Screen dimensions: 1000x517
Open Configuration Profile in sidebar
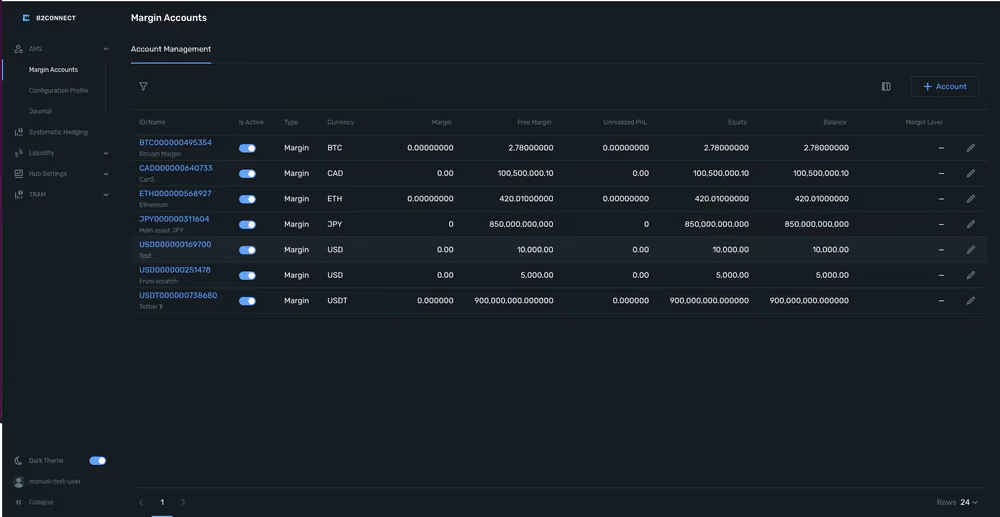(x=59, y=91)
